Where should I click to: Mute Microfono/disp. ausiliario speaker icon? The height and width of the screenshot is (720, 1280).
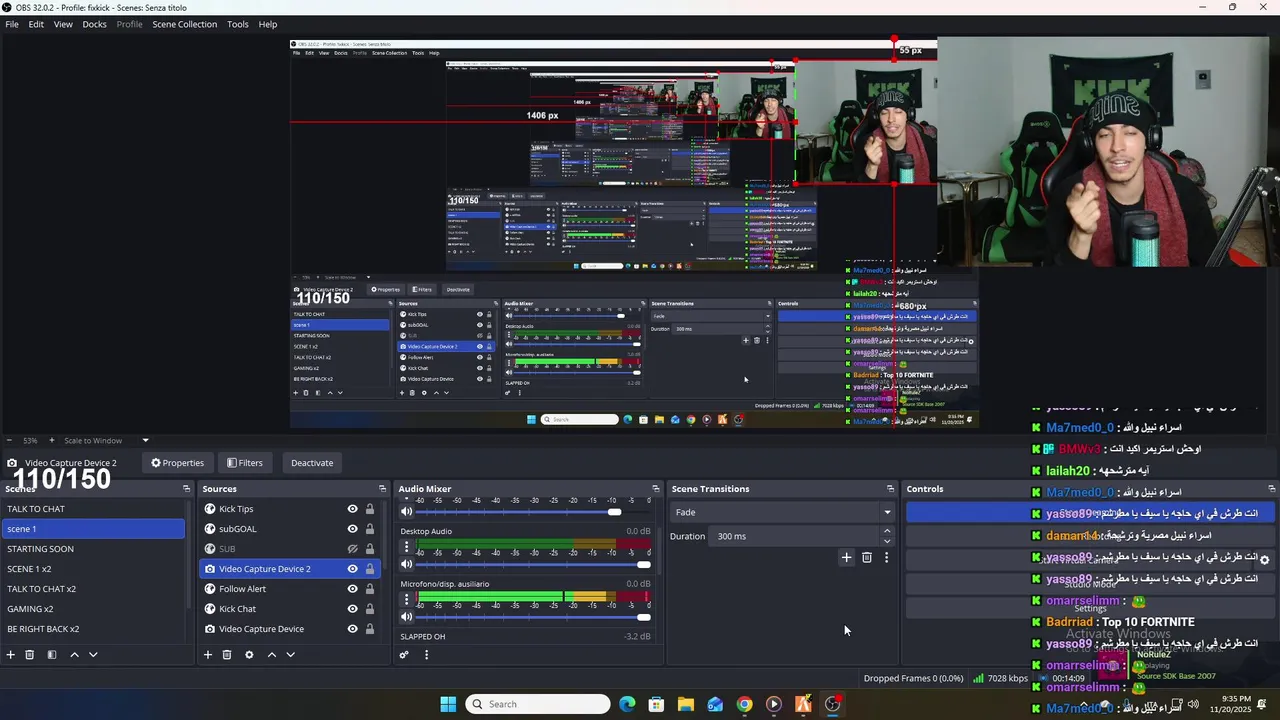pos(406,617)
